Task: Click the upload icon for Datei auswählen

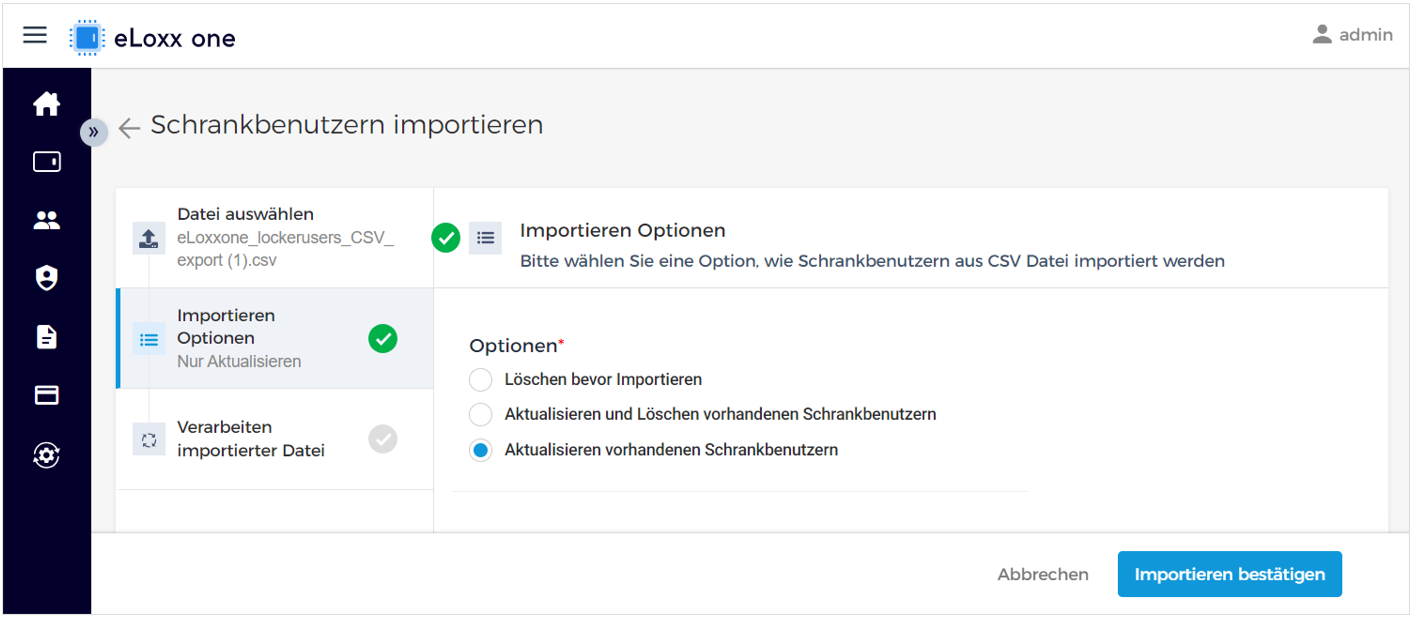Action: [x=148, y=238]
